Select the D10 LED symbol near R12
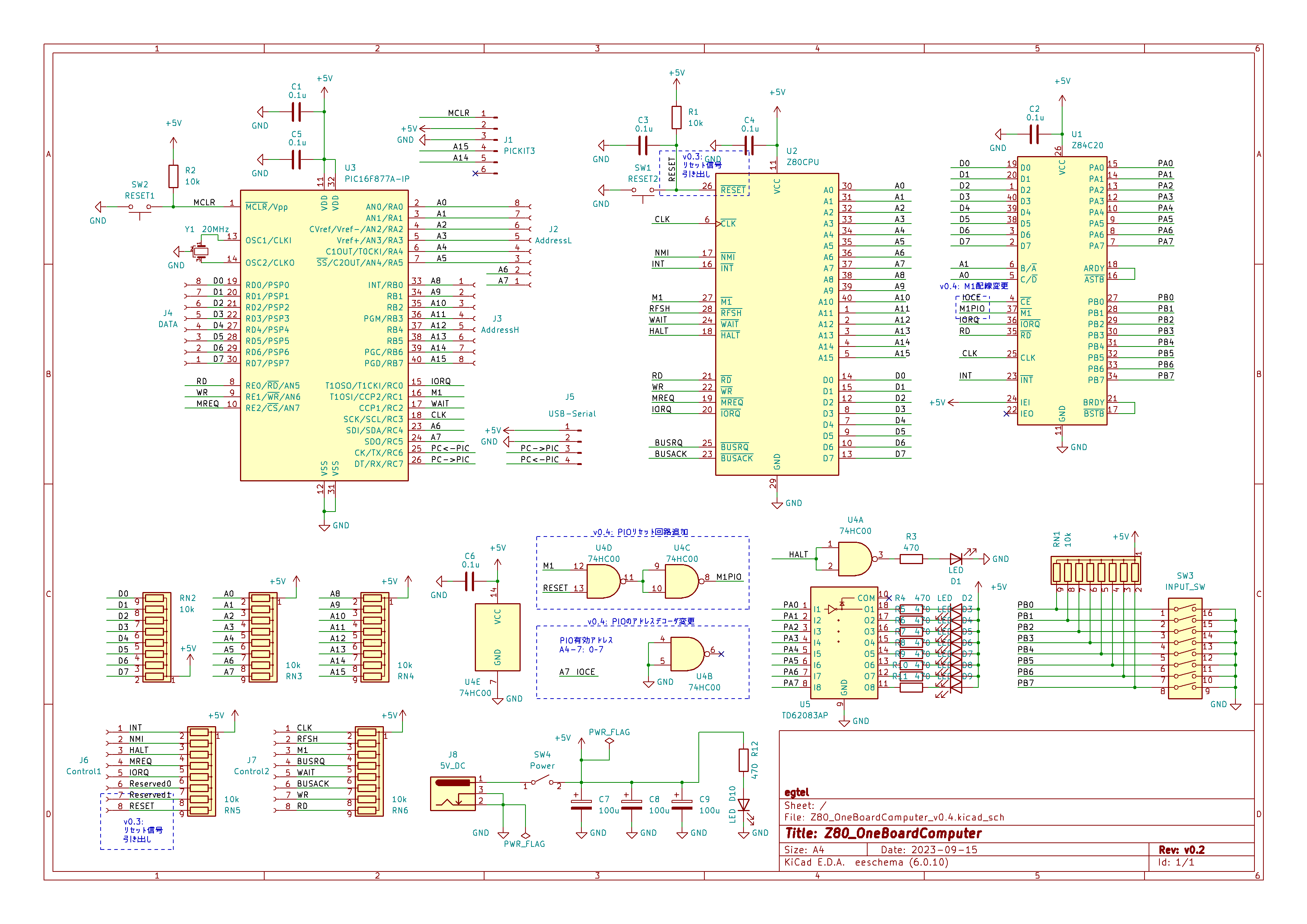This screenshot has height=924, width=1307. 744,804
